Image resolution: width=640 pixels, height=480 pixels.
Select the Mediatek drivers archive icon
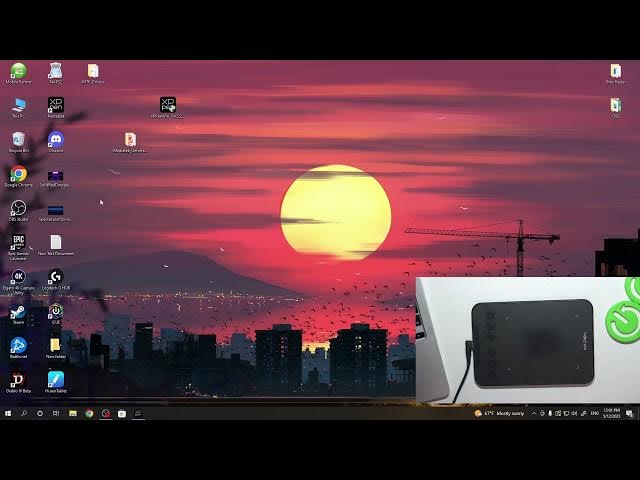(130, 142)
